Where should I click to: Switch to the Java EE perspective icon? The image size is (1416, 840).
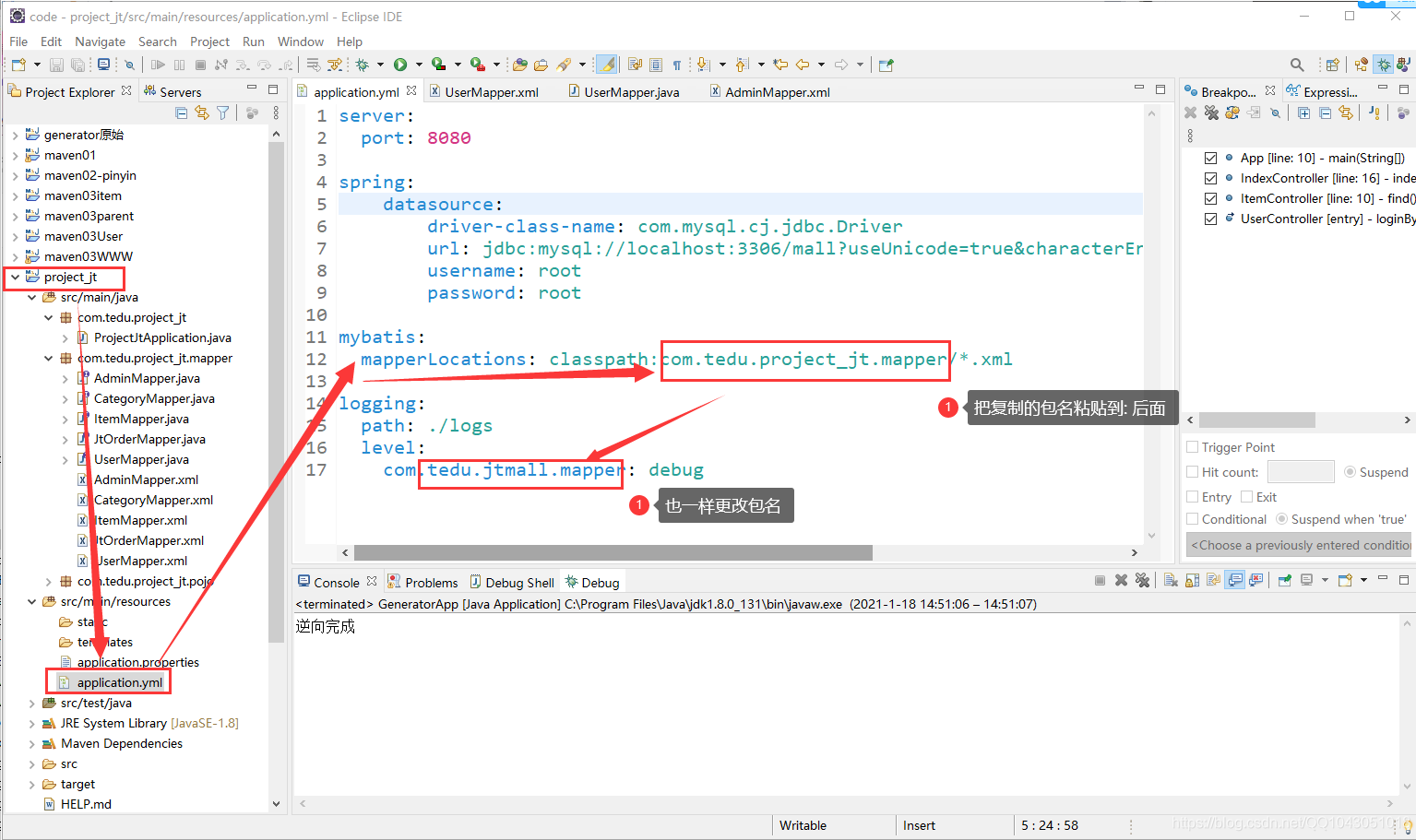tap(1362, 65)
